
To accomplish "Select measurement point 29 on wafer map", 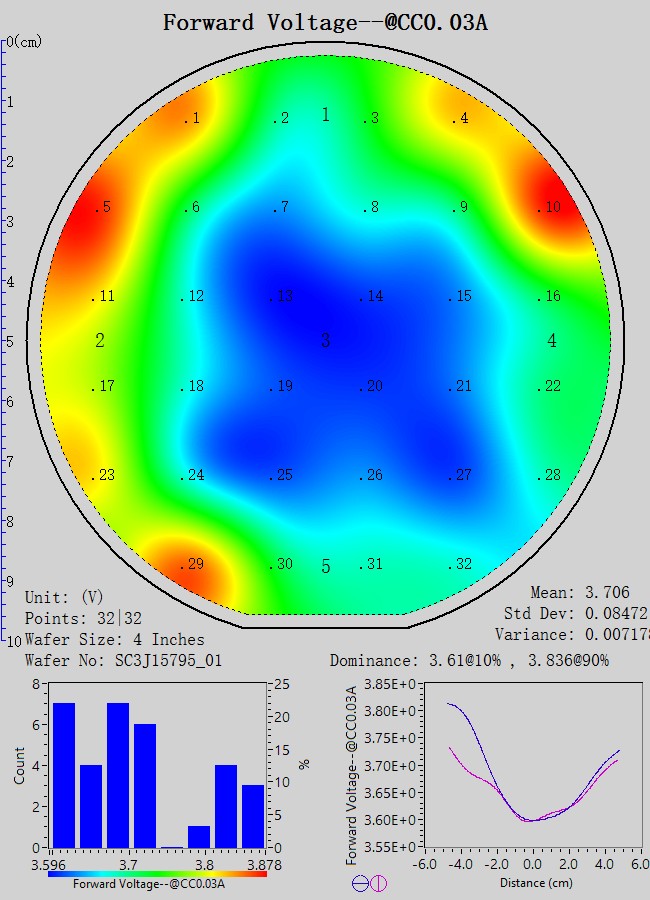I will click(191, 565).
